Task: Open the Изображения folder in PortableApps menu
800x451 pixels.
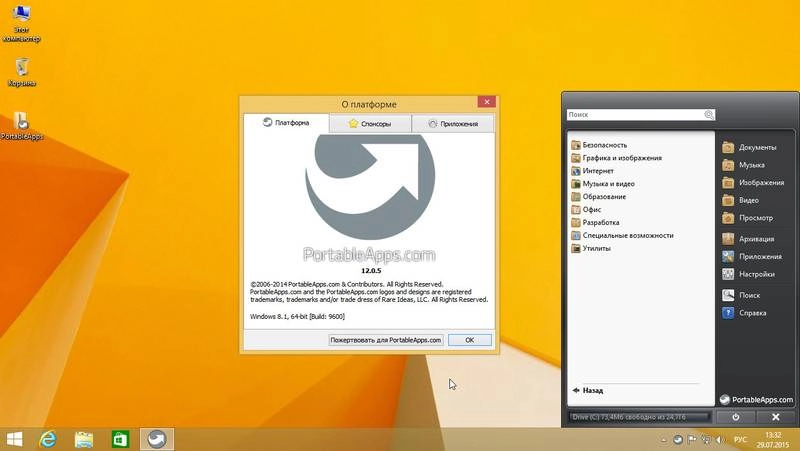Action: pos(753,183)
